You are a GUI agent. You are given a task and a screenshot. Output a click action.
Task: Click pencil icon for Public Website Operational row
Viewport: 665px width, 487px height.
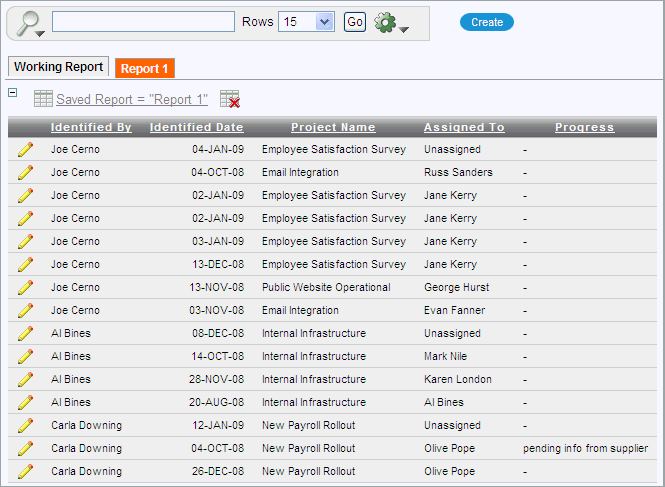click(25, 288)
